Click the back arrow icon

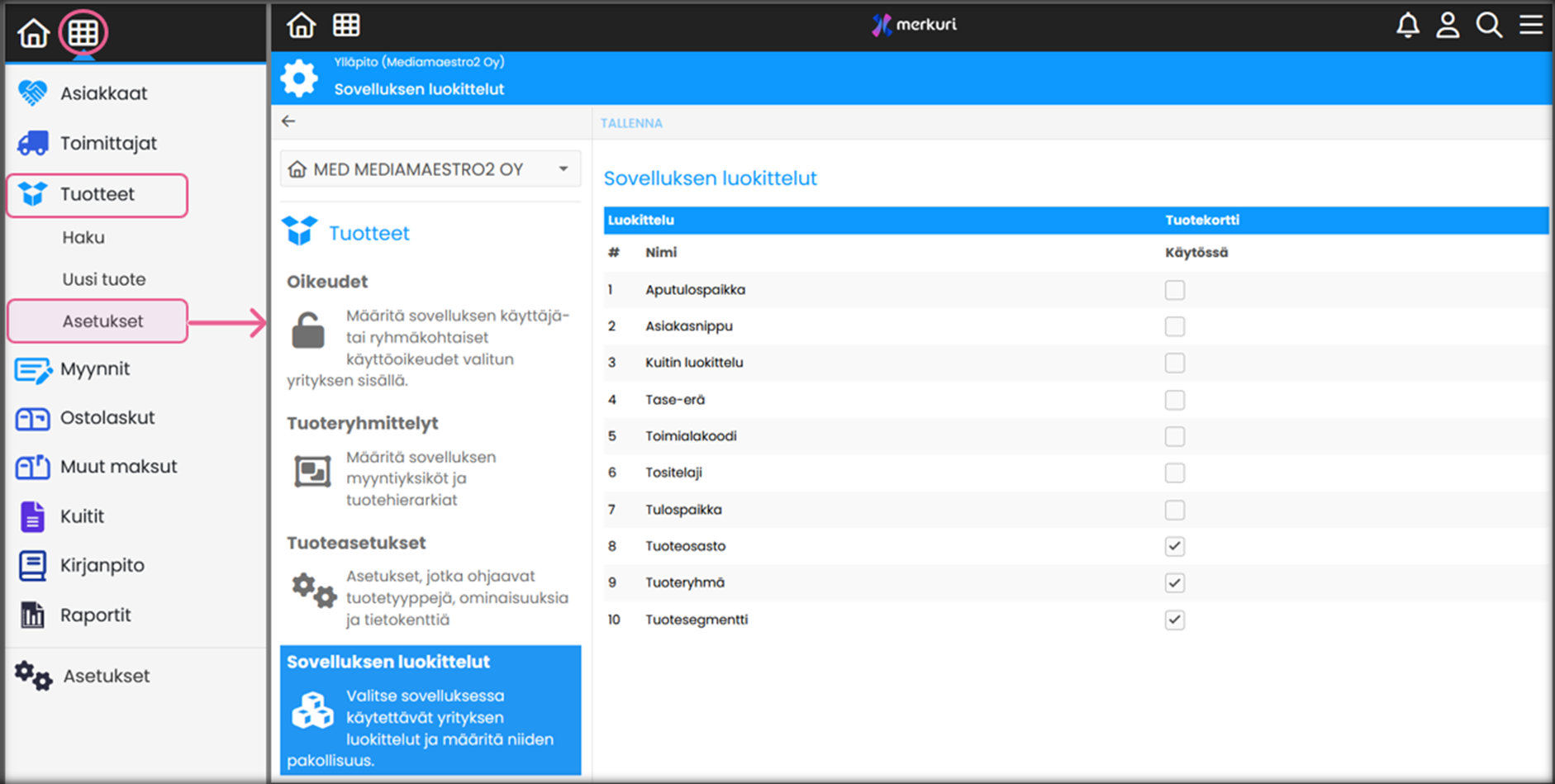click(x=288, y=121)
